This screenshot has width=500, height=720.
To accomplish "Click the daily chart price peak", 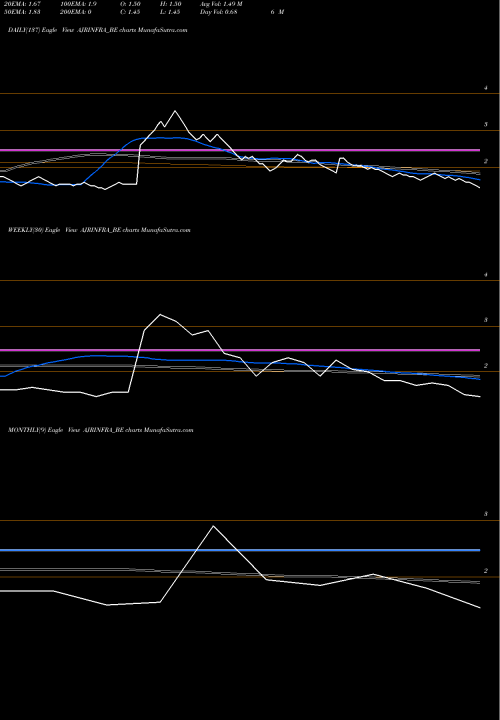I will pos(175,111).
